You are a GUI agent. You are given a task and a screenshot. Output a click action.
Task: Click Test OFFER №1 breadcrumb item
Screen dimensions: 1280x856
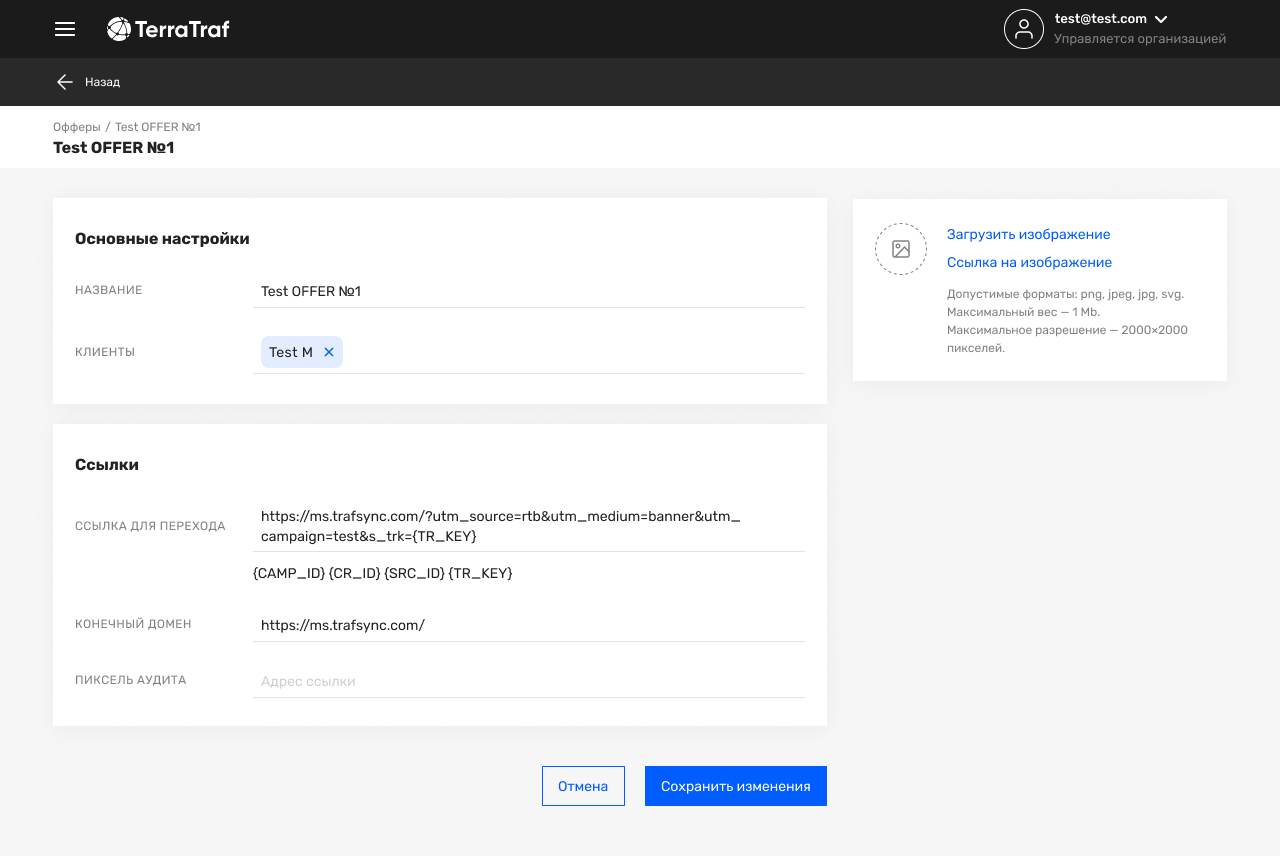158,127
